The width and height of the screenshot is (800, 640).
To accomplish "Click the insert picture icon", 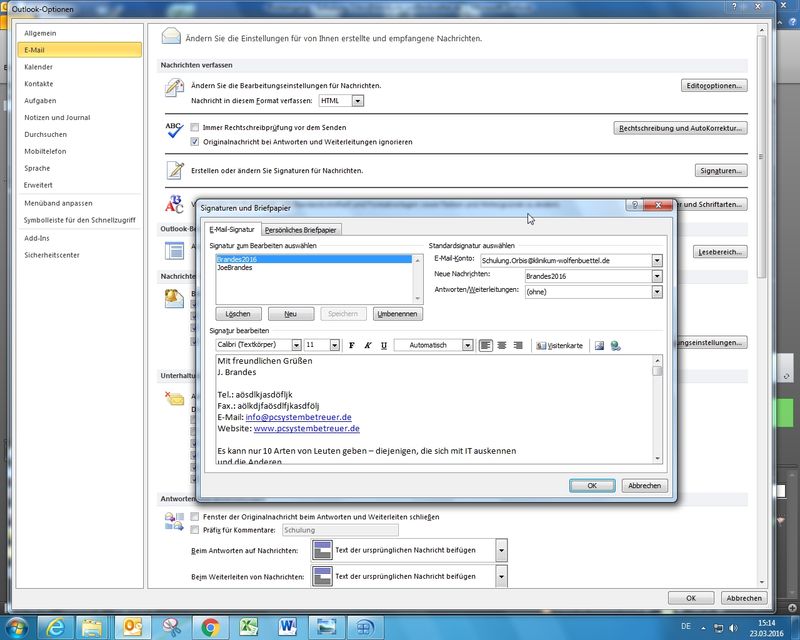I will click(600, 345).
